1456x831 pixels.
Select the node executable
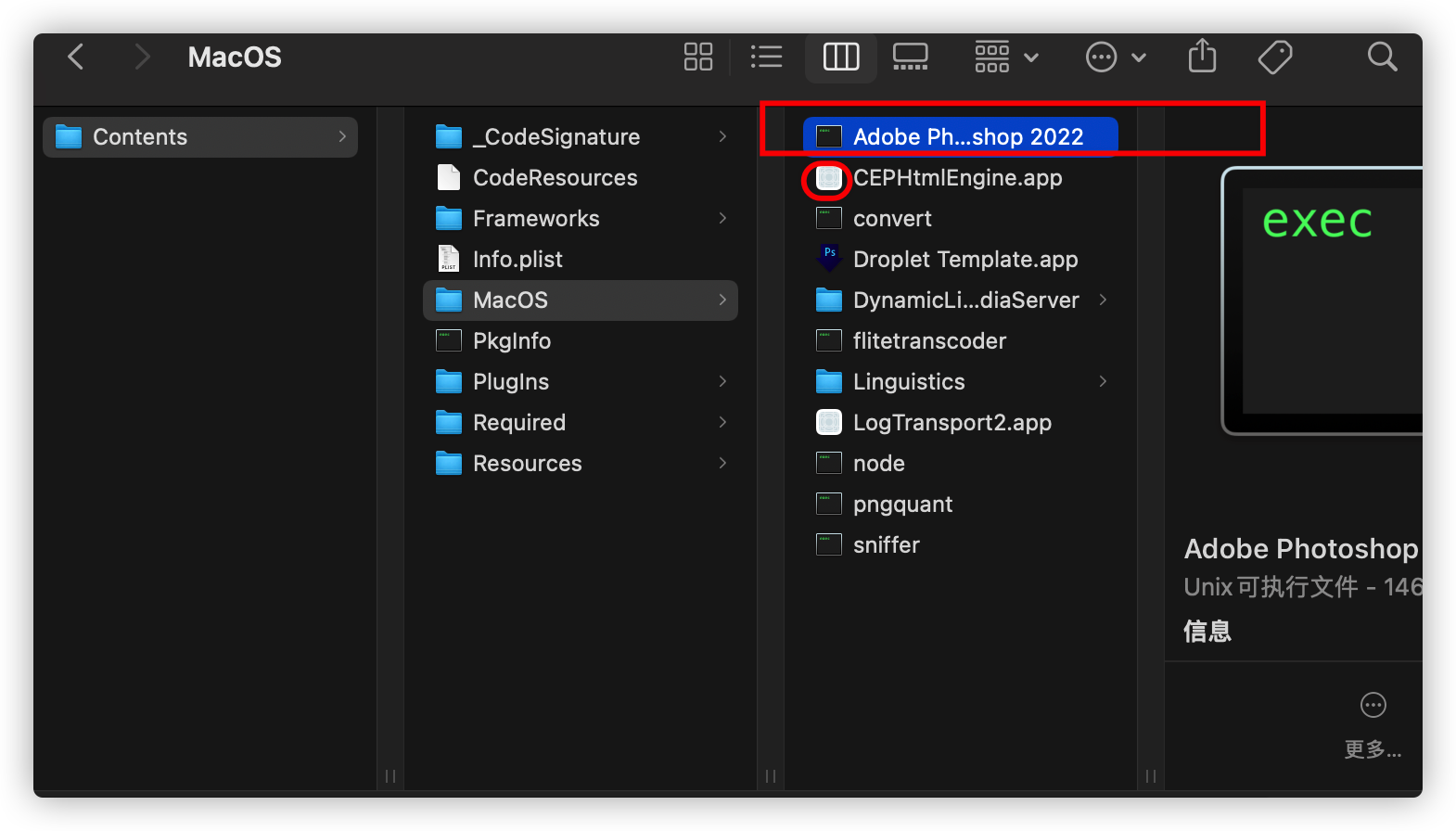click(x=961, y=464)
